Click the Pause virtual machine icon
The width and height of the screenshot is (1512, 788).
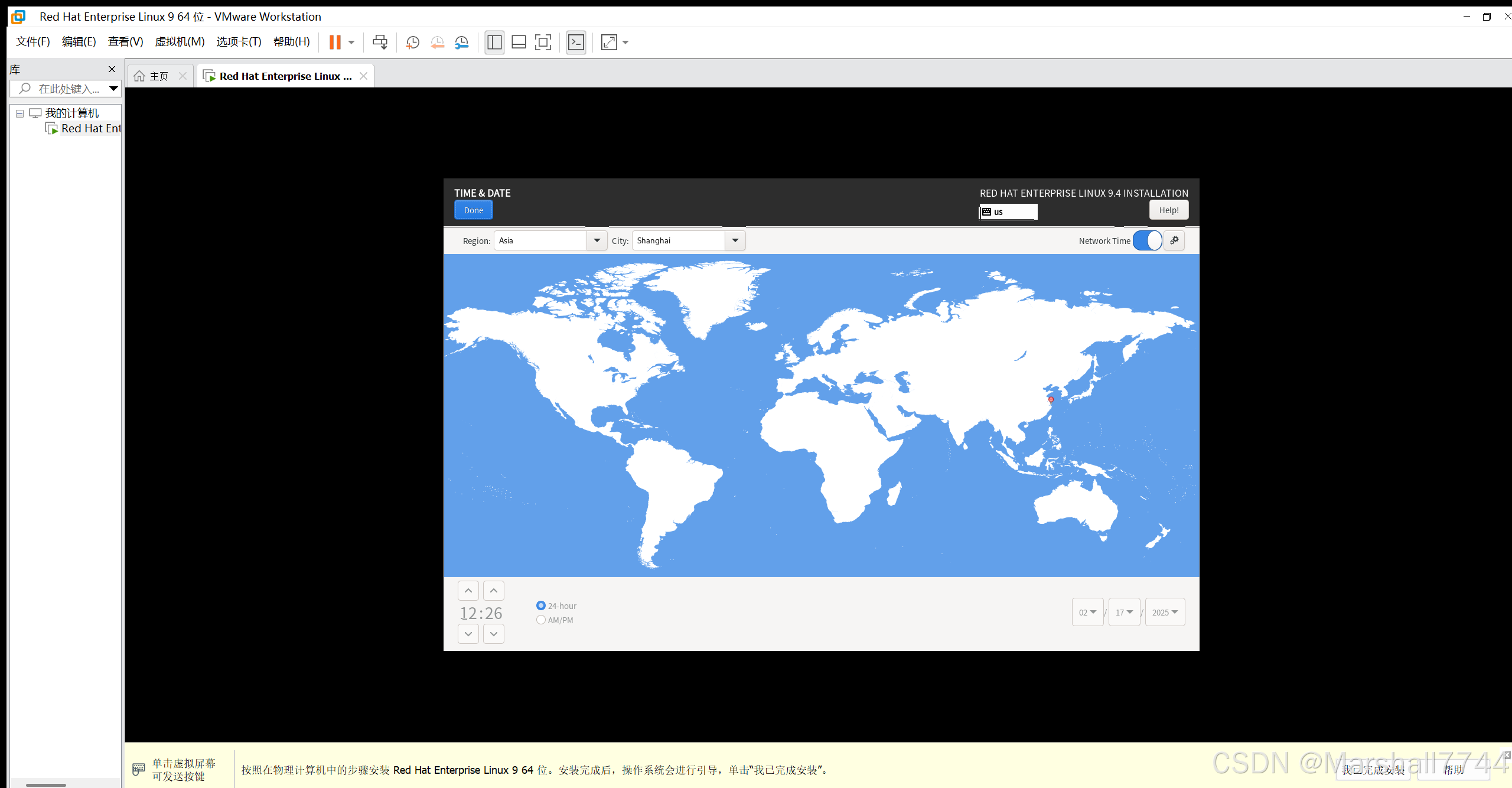[x=335, y=42]
